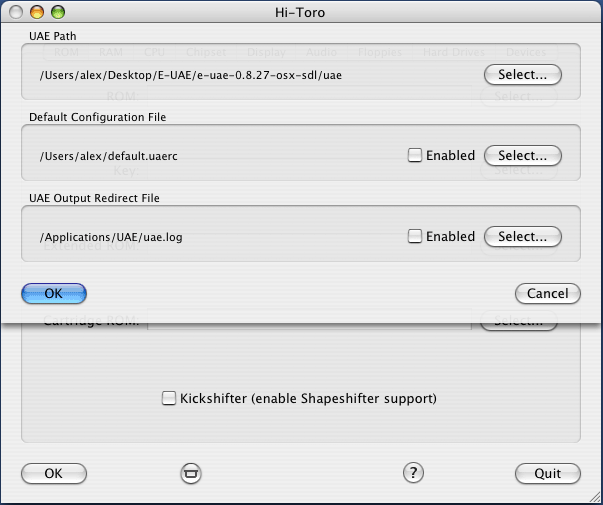The image size is (603, 505).
Task: Click the Hi-Toro window title
Action: [x=300, y=13]
